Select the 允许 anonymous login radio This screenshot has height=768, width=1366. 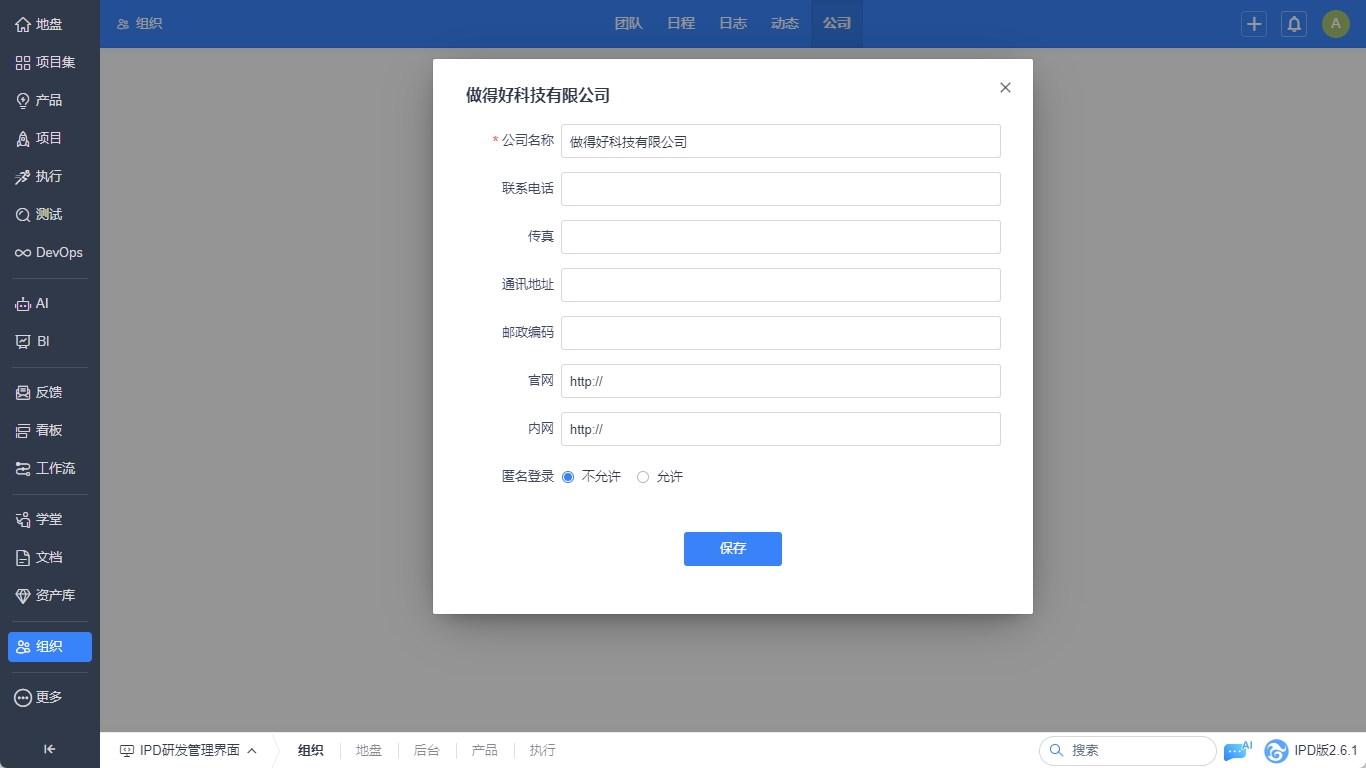(643, 477)
